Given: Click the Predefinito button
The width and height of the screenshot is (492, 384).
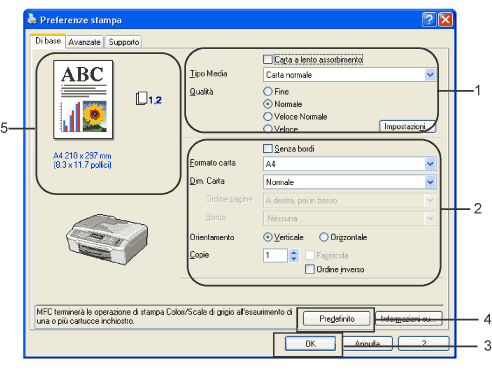Looking at the screenshot, I should click(337, 319).
